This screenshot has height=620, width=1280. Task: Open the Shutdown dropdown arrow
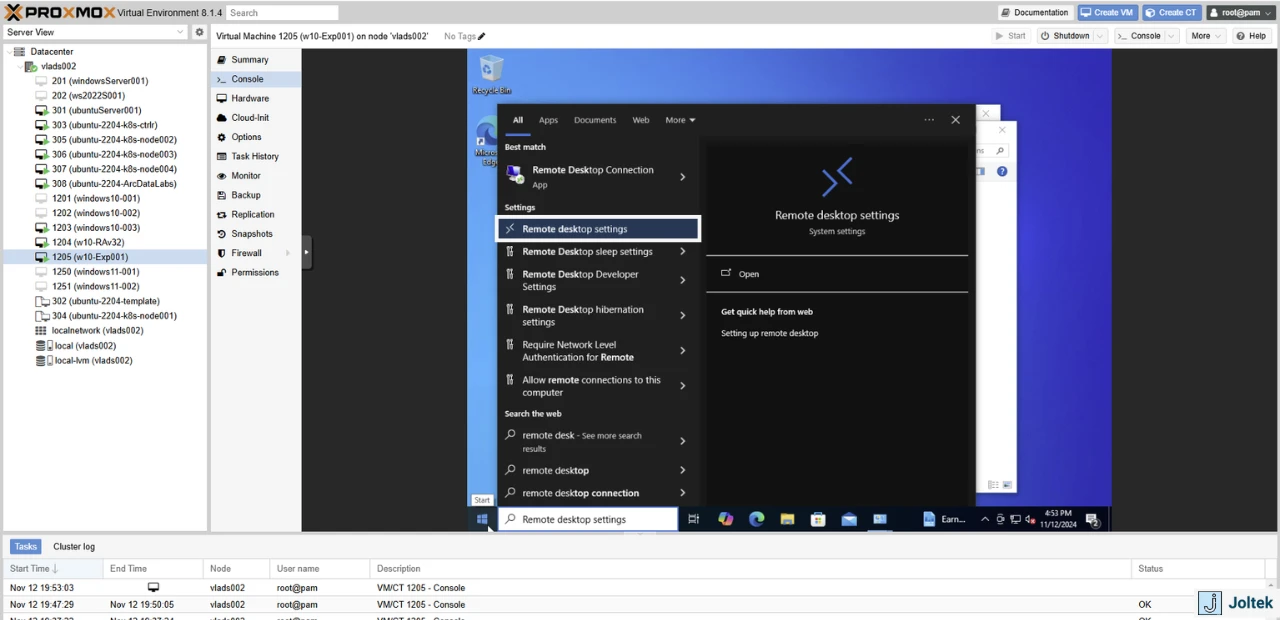point(1100,36)
